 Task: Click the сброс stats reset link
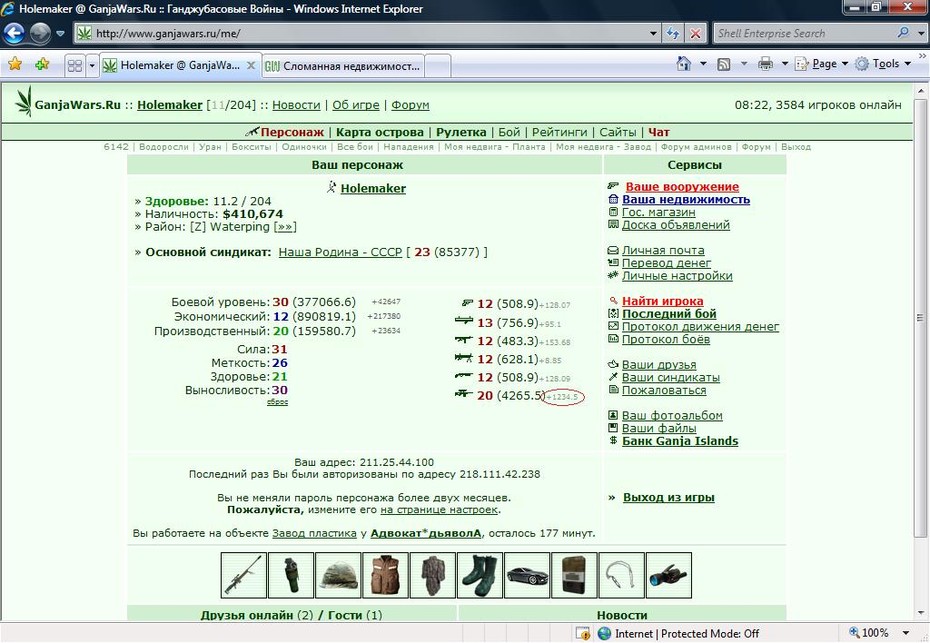pyautogui.click(x=277, y=402)
